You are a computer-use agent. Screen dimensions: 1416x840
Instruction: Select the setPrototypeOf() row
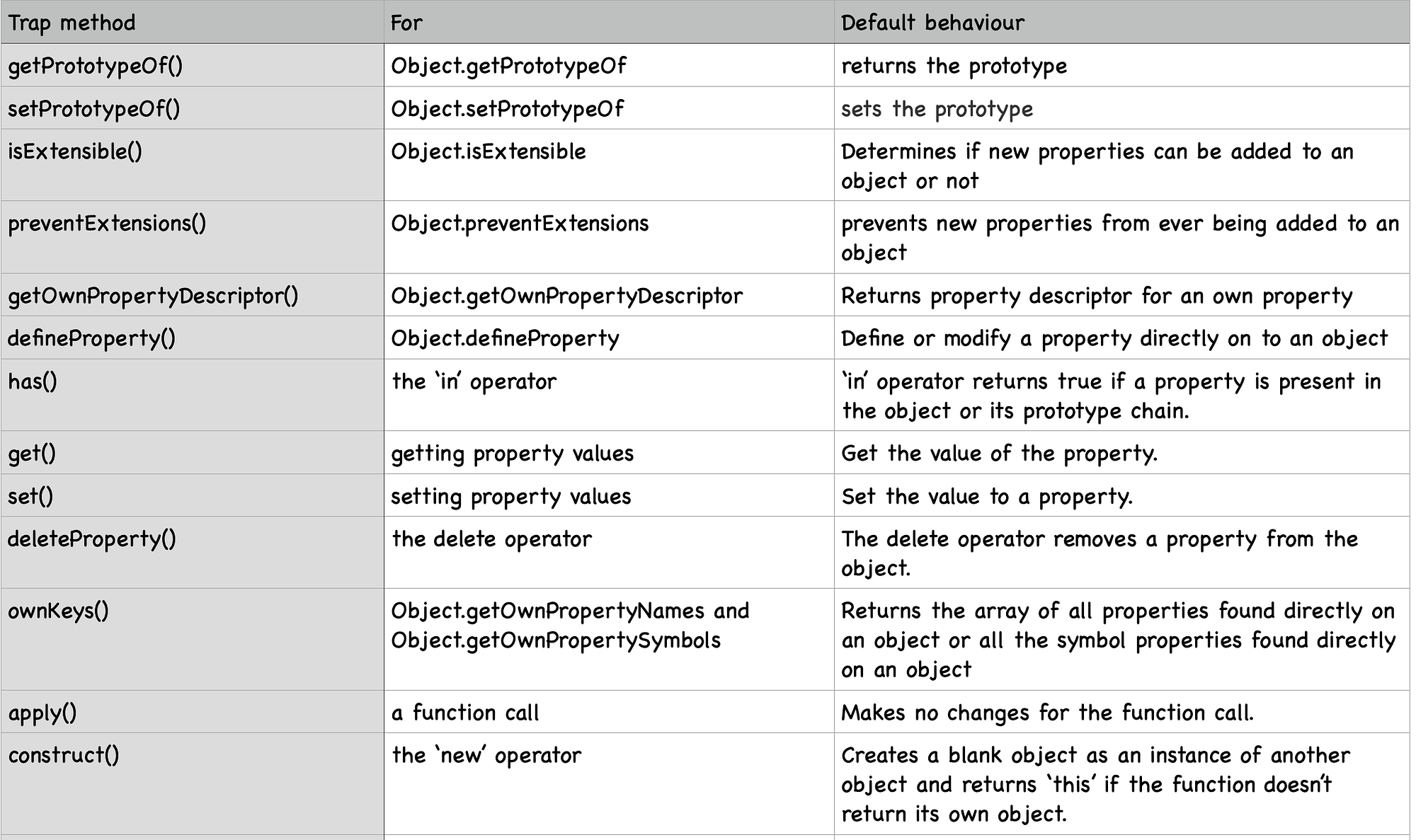[x=96, y=109]
